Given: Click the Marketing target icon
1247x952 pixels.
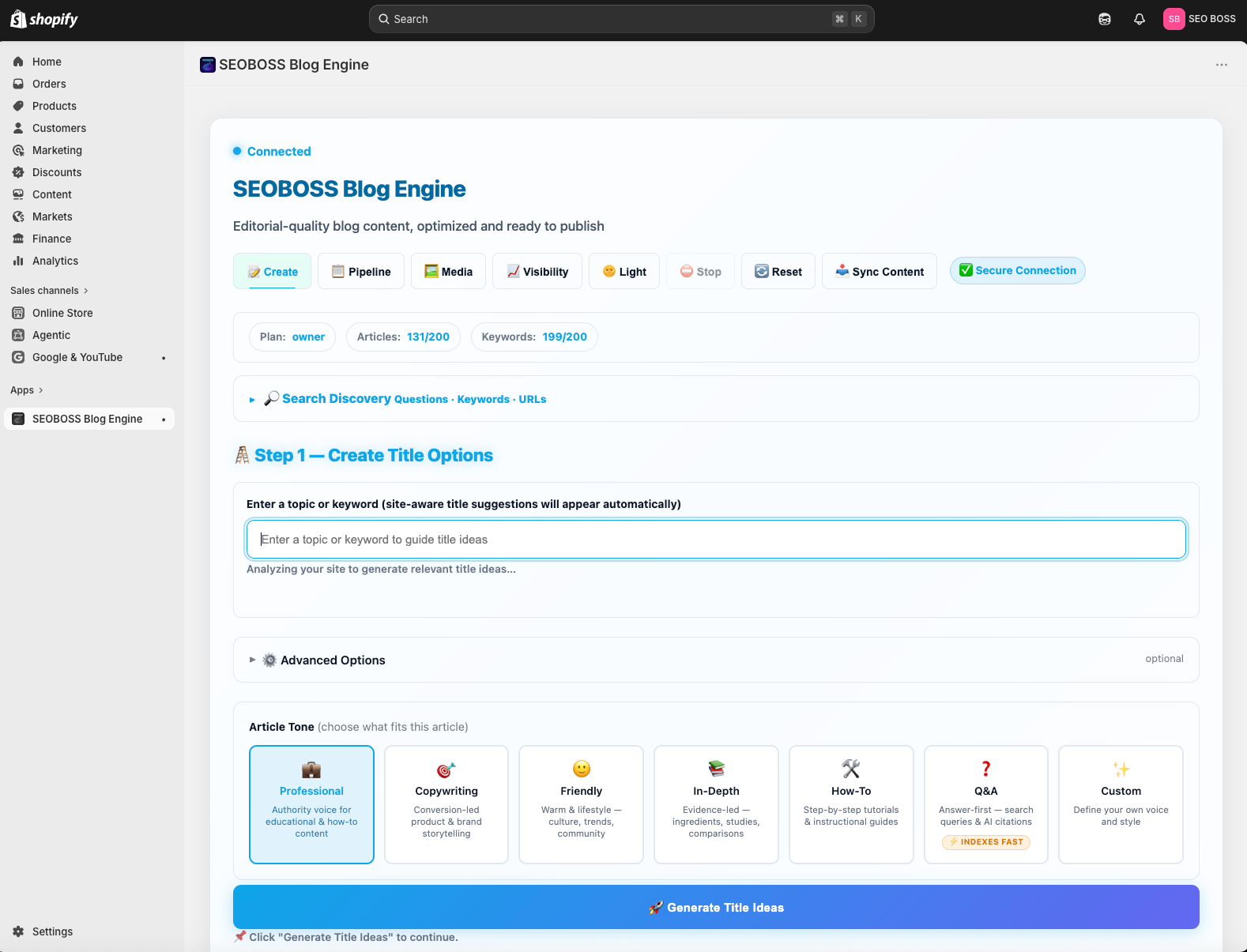Looking at the screenshot, I should [x=18, y=150].
